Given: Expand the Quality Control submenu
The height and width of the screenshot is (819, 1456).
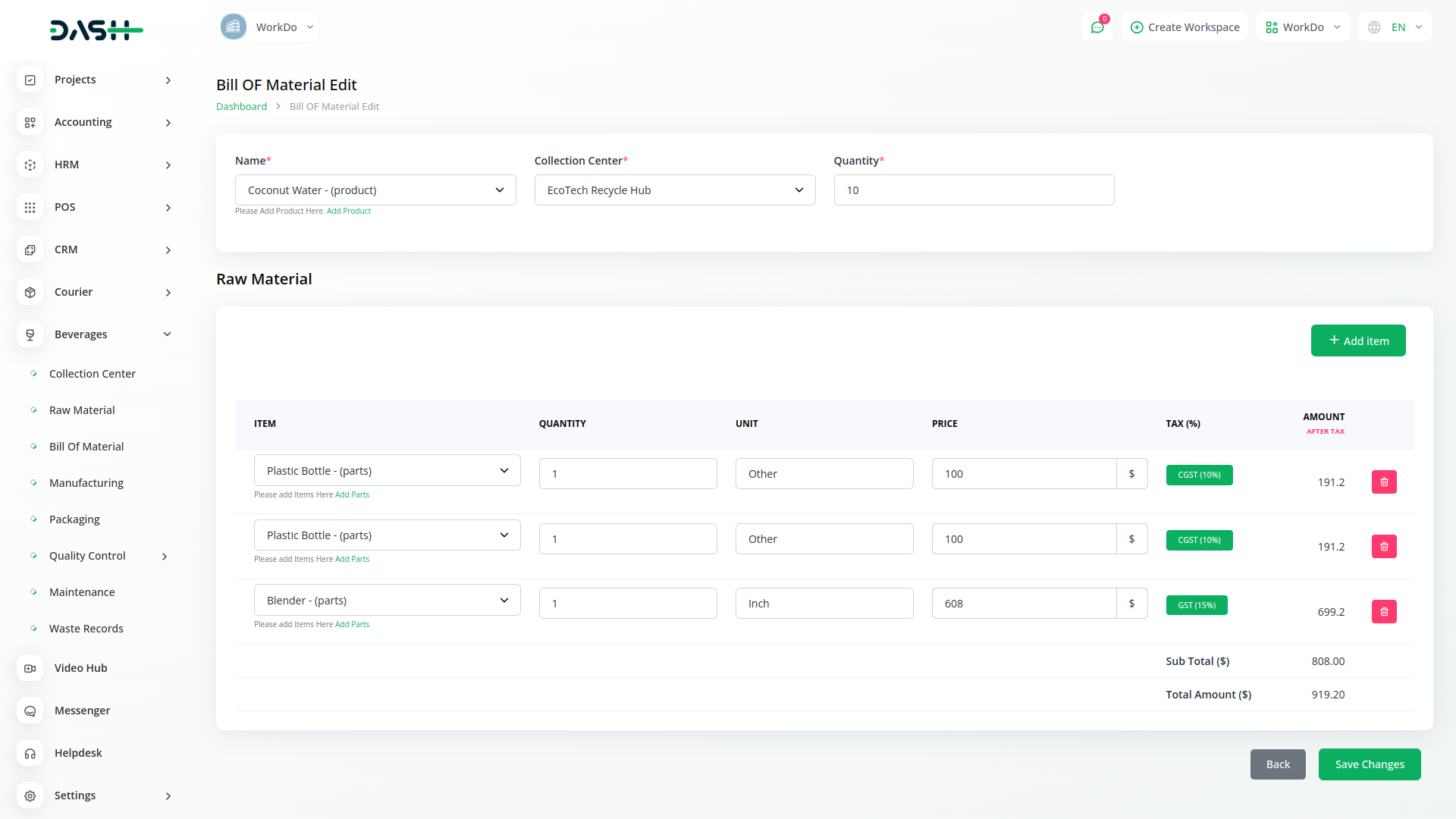Looking at the screenshot, I should pyautogui.click(x=165, y=556).
